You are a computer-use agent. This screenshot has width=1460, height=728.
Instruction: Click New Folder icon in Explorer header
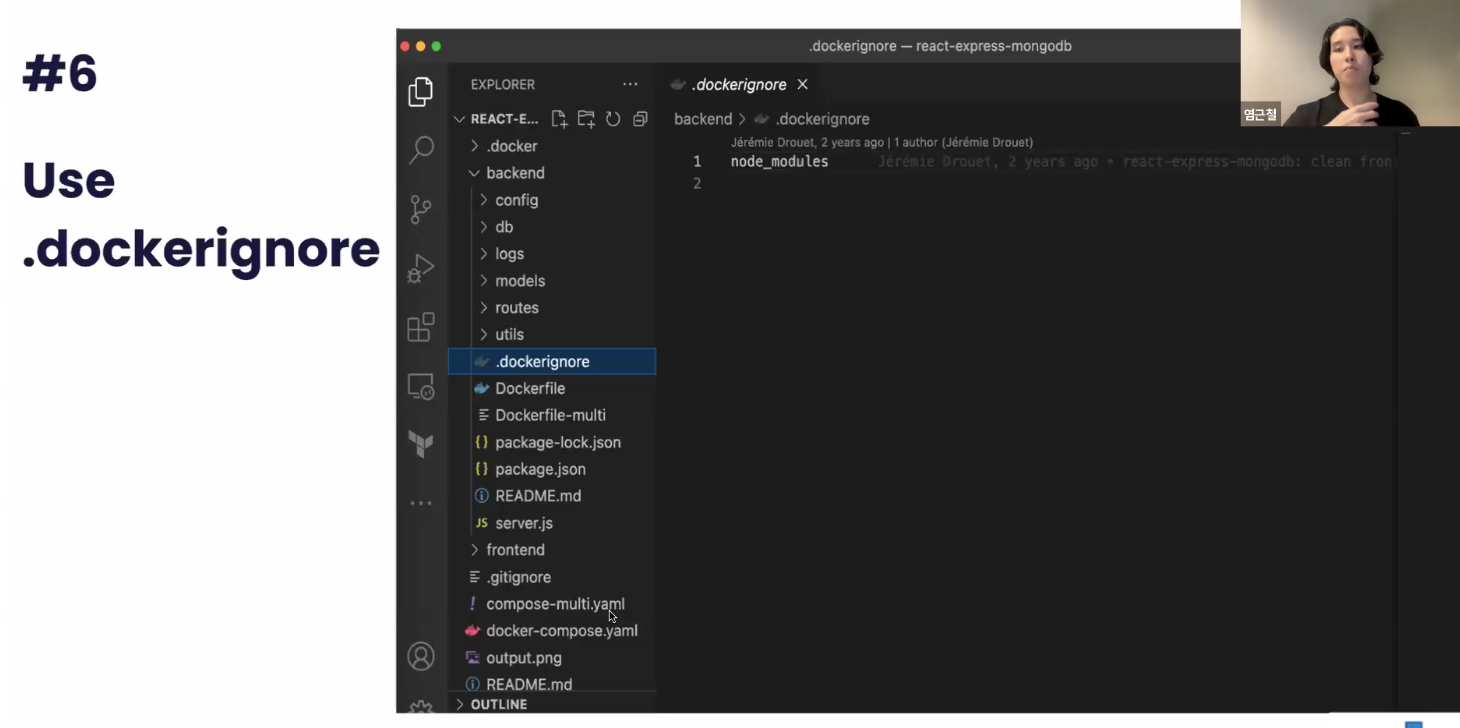(586, 119)
